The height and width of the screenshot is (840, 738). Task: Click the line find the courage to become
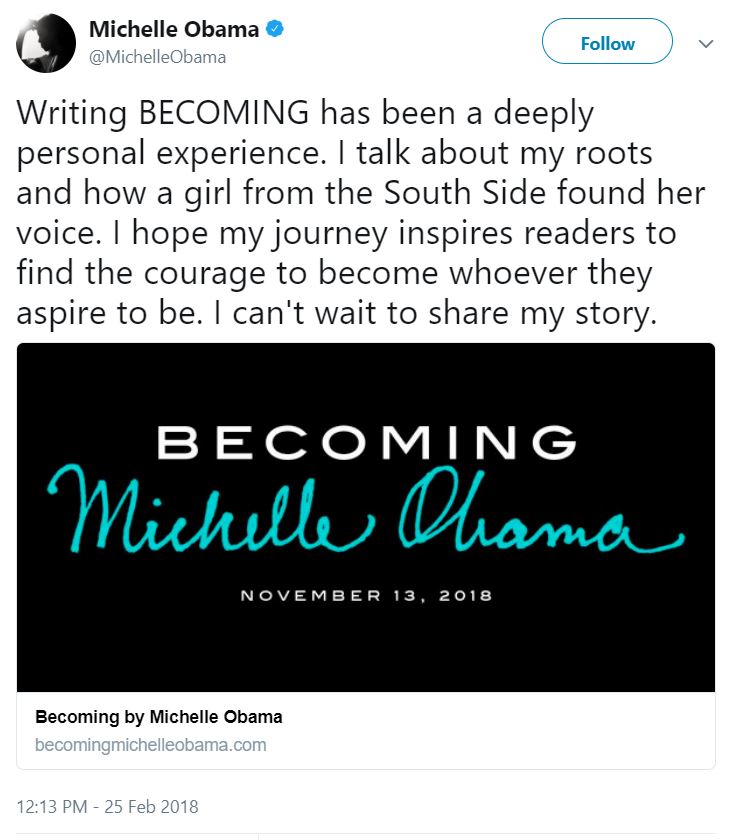334,273
